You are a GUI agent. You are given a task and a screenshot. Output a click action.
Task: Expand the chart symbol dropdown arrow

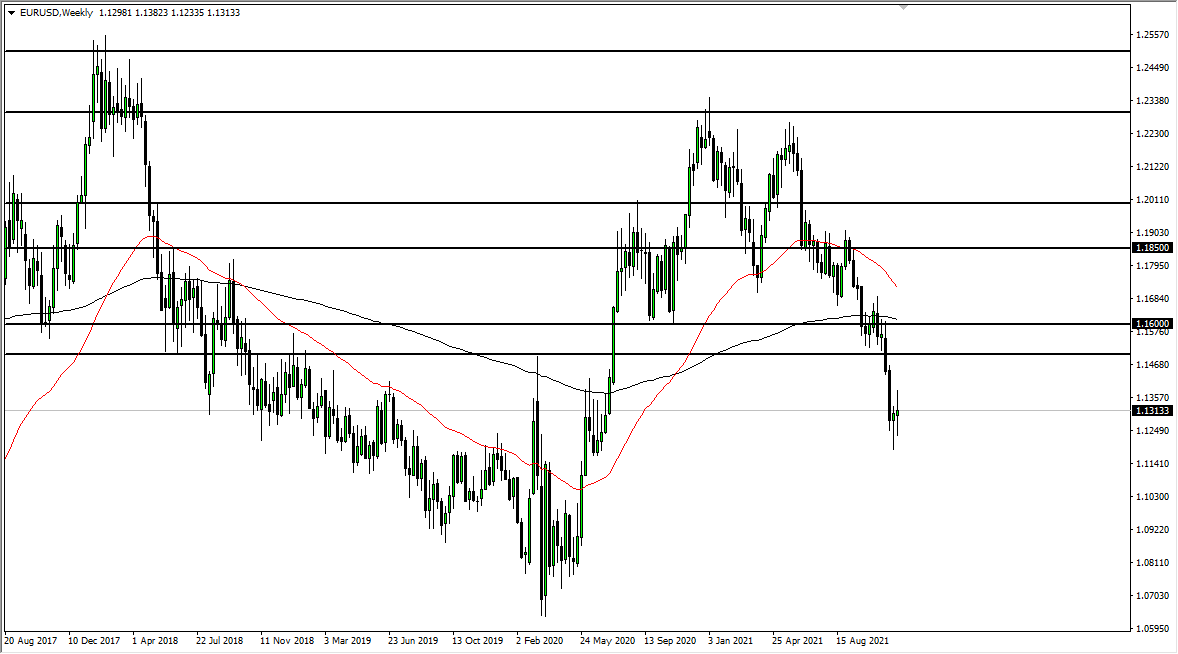[12, 14]
